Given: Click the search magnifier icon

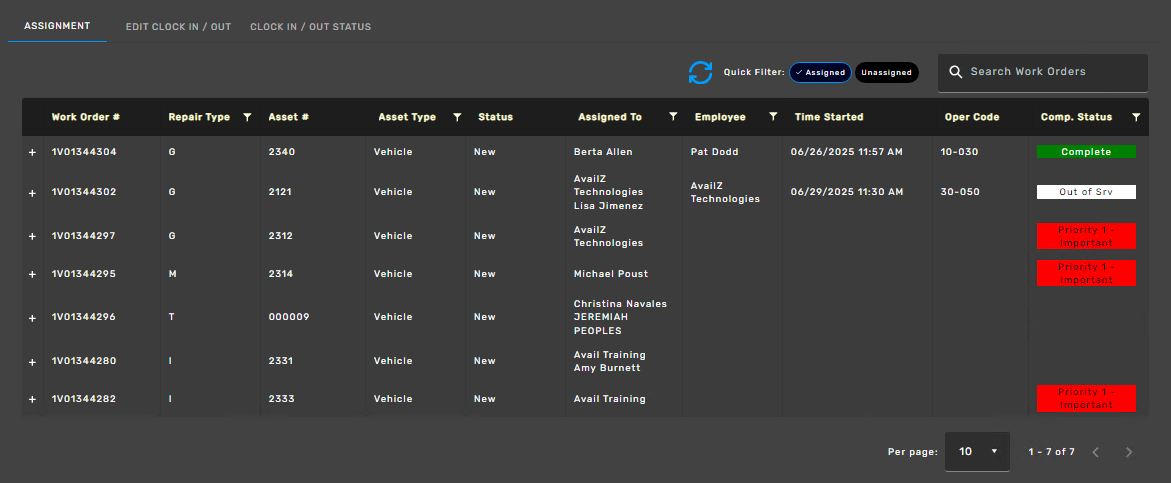Looking at the screenshot, I should pos(955,72).
